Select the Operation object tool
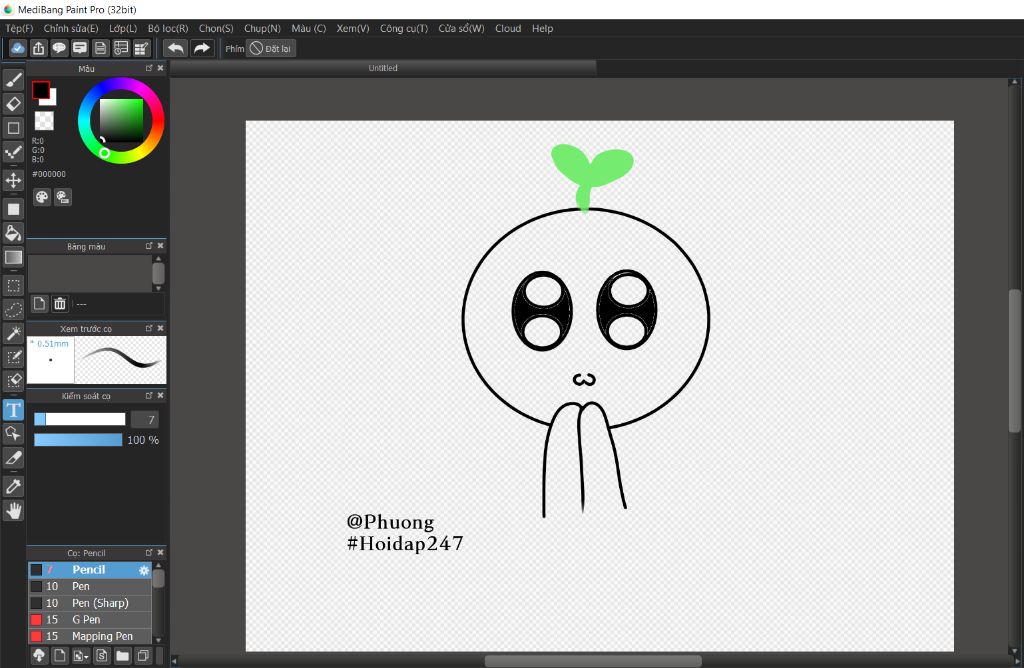Screen dimensions: 1024x668 13,434
